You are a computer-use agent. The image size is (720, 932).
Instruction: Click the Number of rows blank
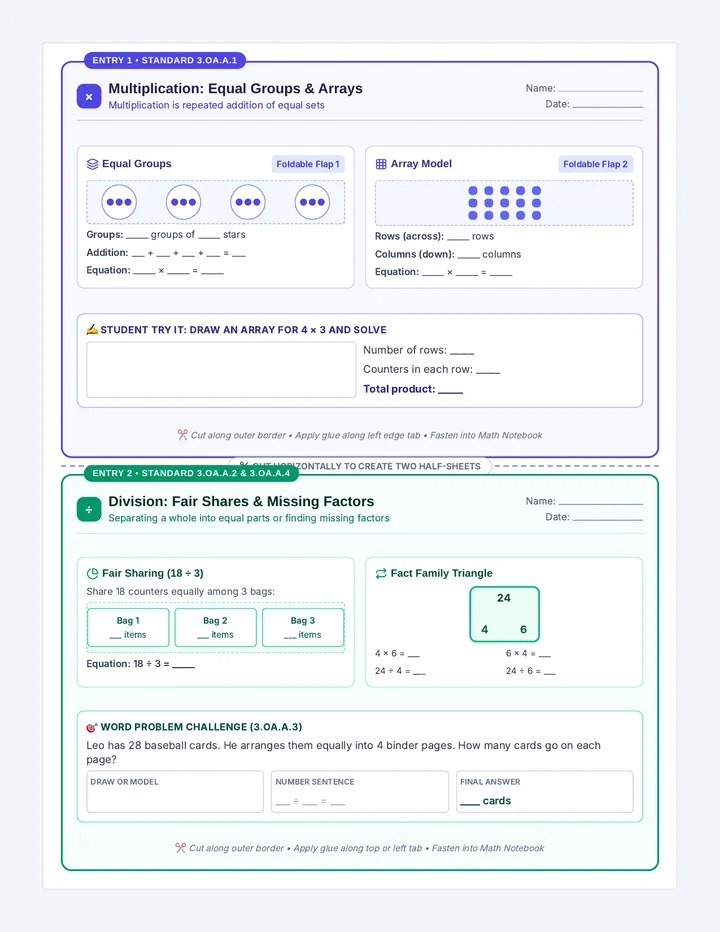462,351
